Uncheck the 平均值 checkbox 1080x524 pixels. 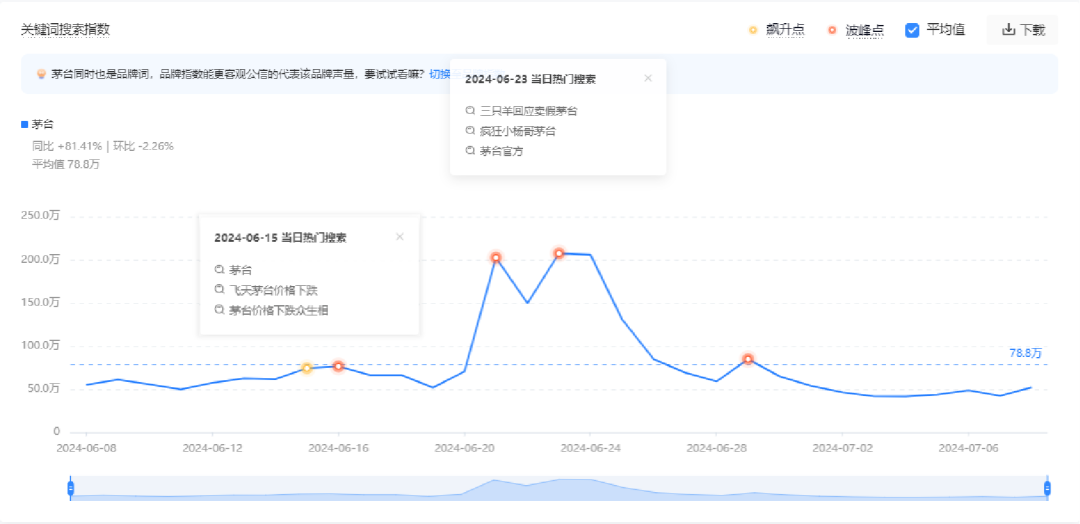912,30
